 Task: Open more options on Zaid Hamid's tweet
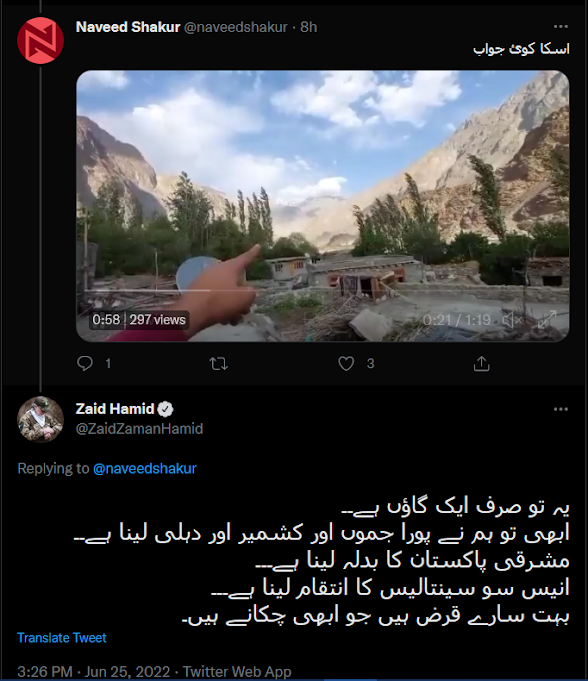click(x=561, y=409)
